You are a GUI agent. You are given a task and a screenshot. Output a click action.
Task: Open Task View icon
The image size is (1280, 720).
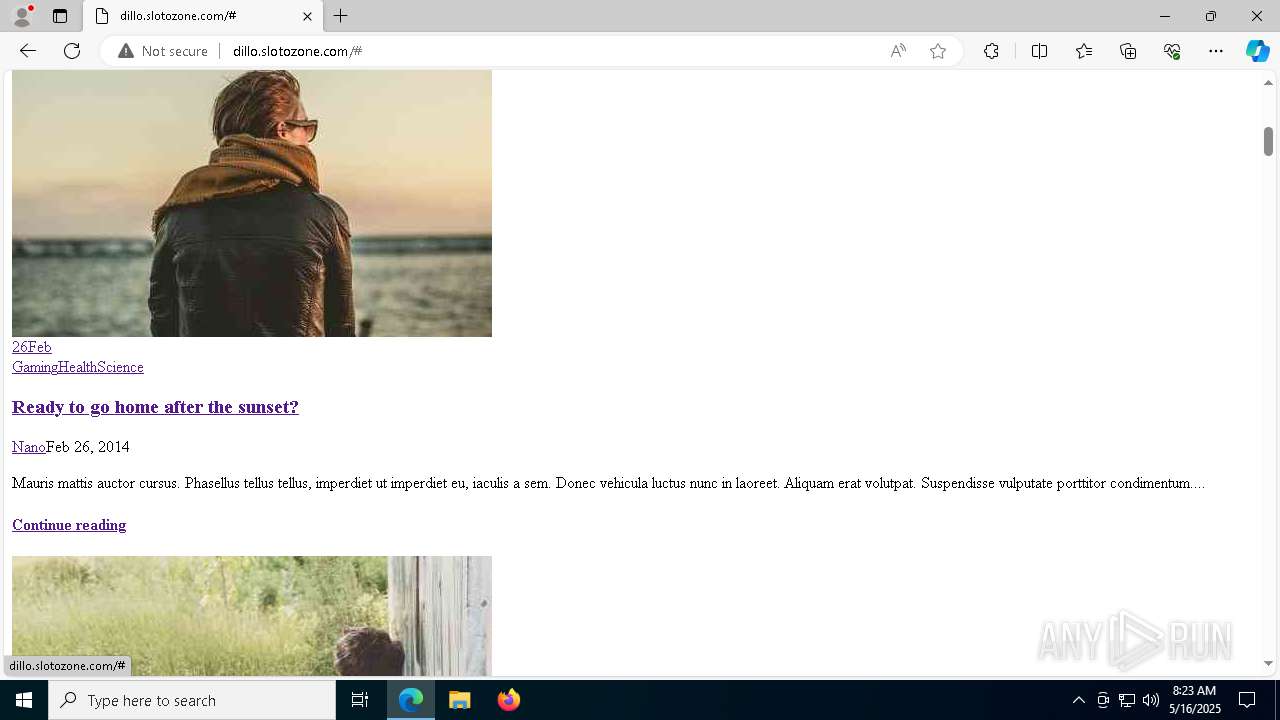coord(360,700)
